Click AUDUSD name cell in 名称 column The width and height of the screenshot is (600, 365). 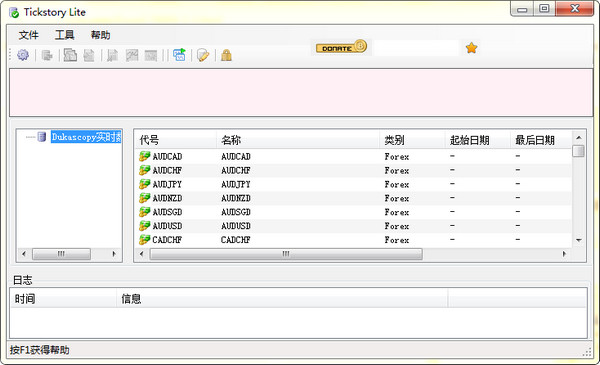pyautogui.click(x=236, y=226)
